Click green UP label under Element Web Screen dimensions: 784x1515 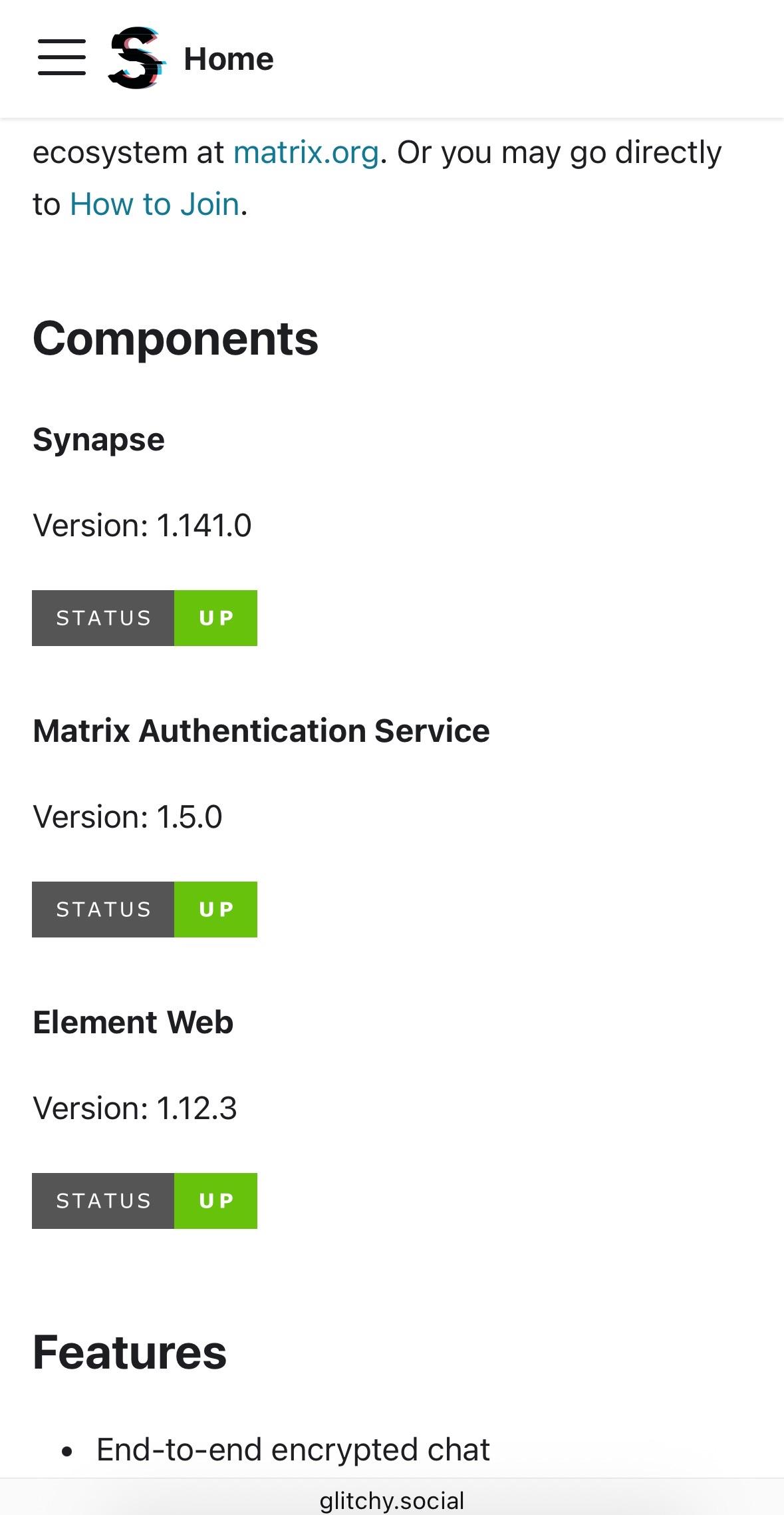point(216,1201)
